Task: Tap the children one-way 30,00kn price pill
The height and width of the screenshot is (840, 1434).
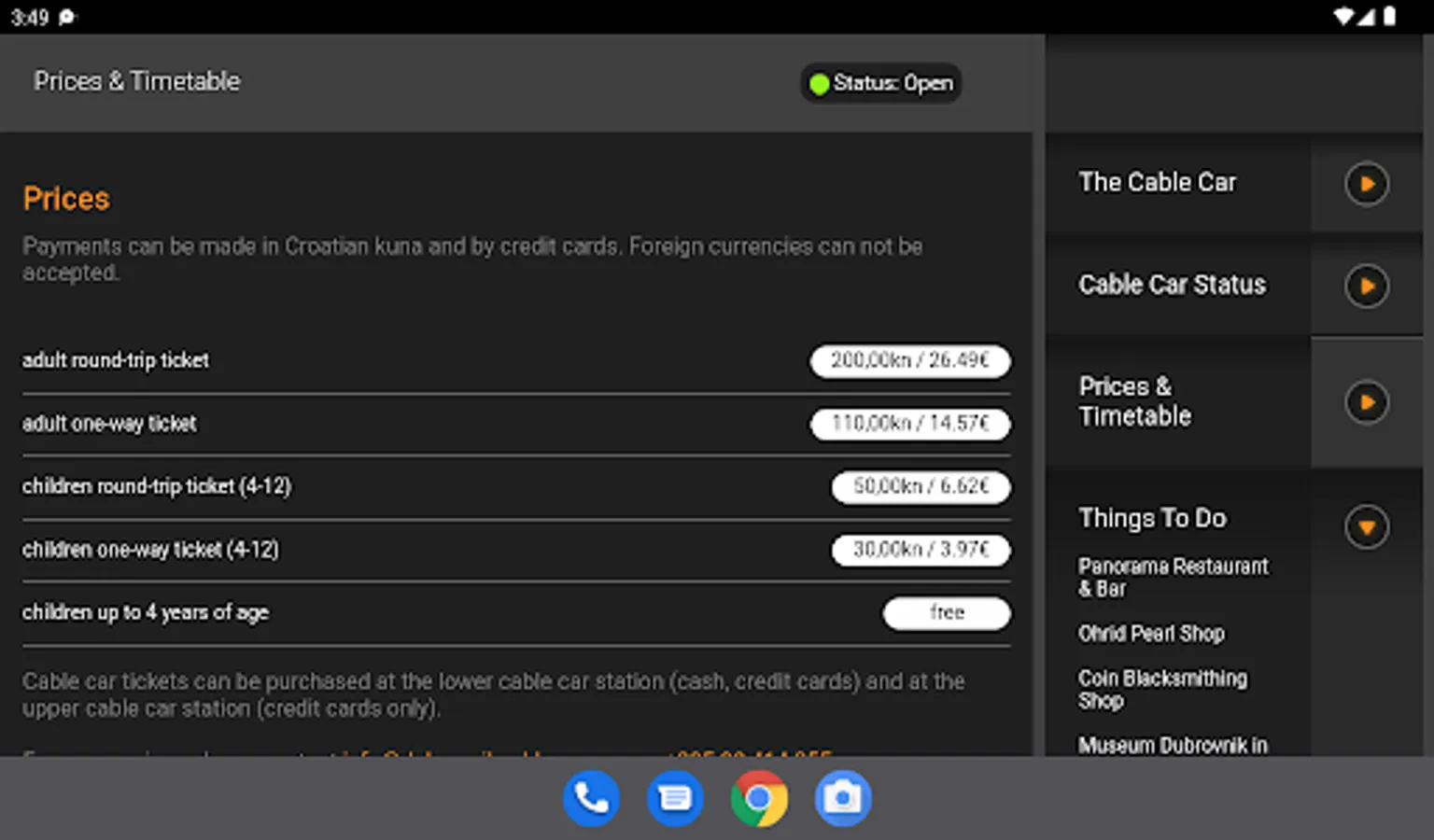Action: [x=921, y=550]
